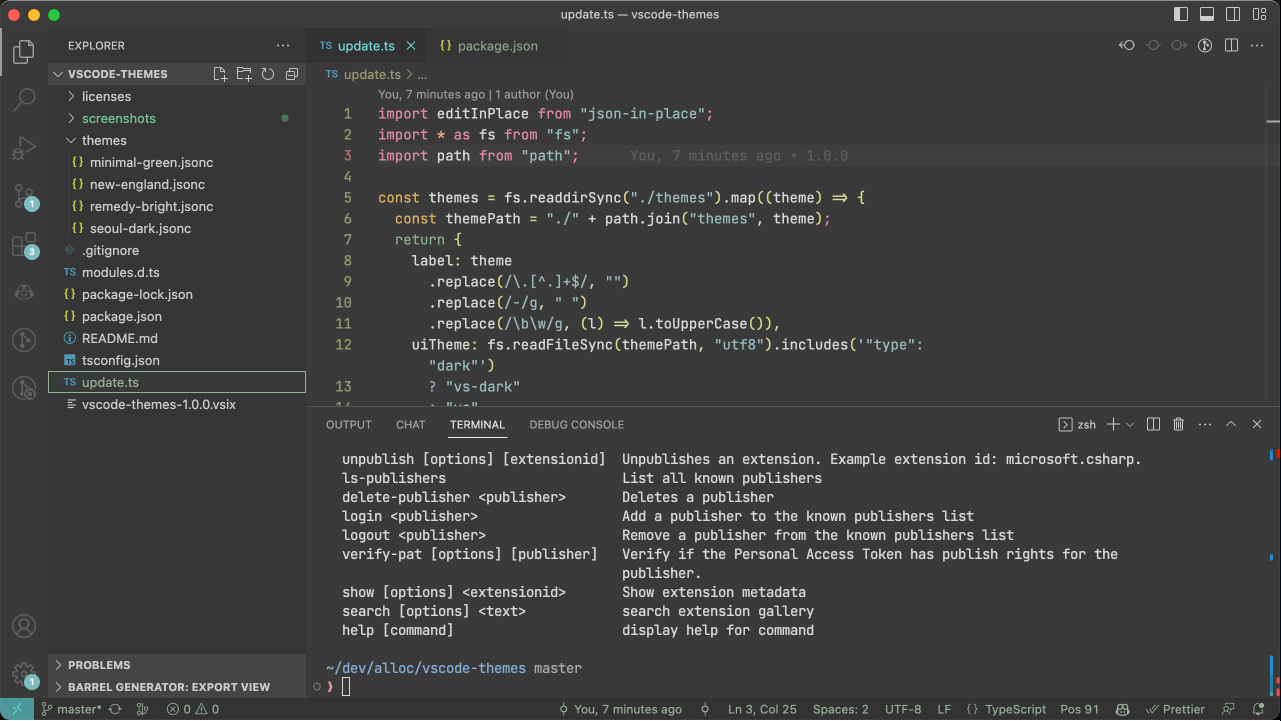
Task: Collapse VSCODE-THEMES root section
Action: pyautogui.click(x=118, y=74)
